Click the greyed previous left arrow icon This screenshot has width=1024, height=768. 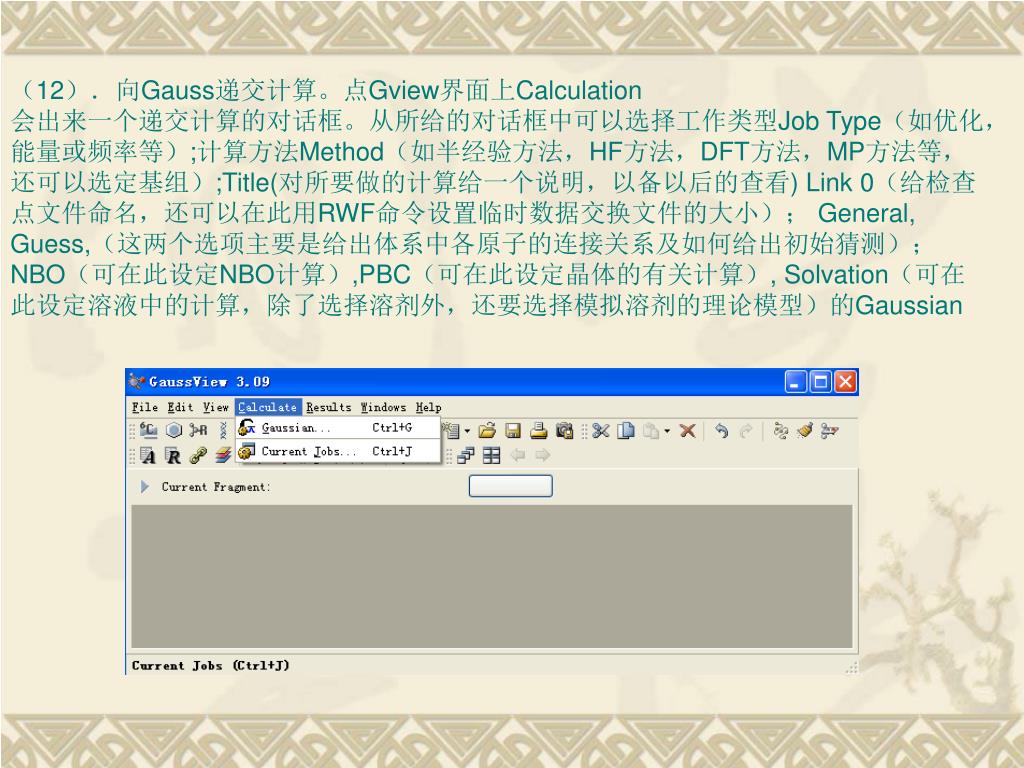point(517,455)
